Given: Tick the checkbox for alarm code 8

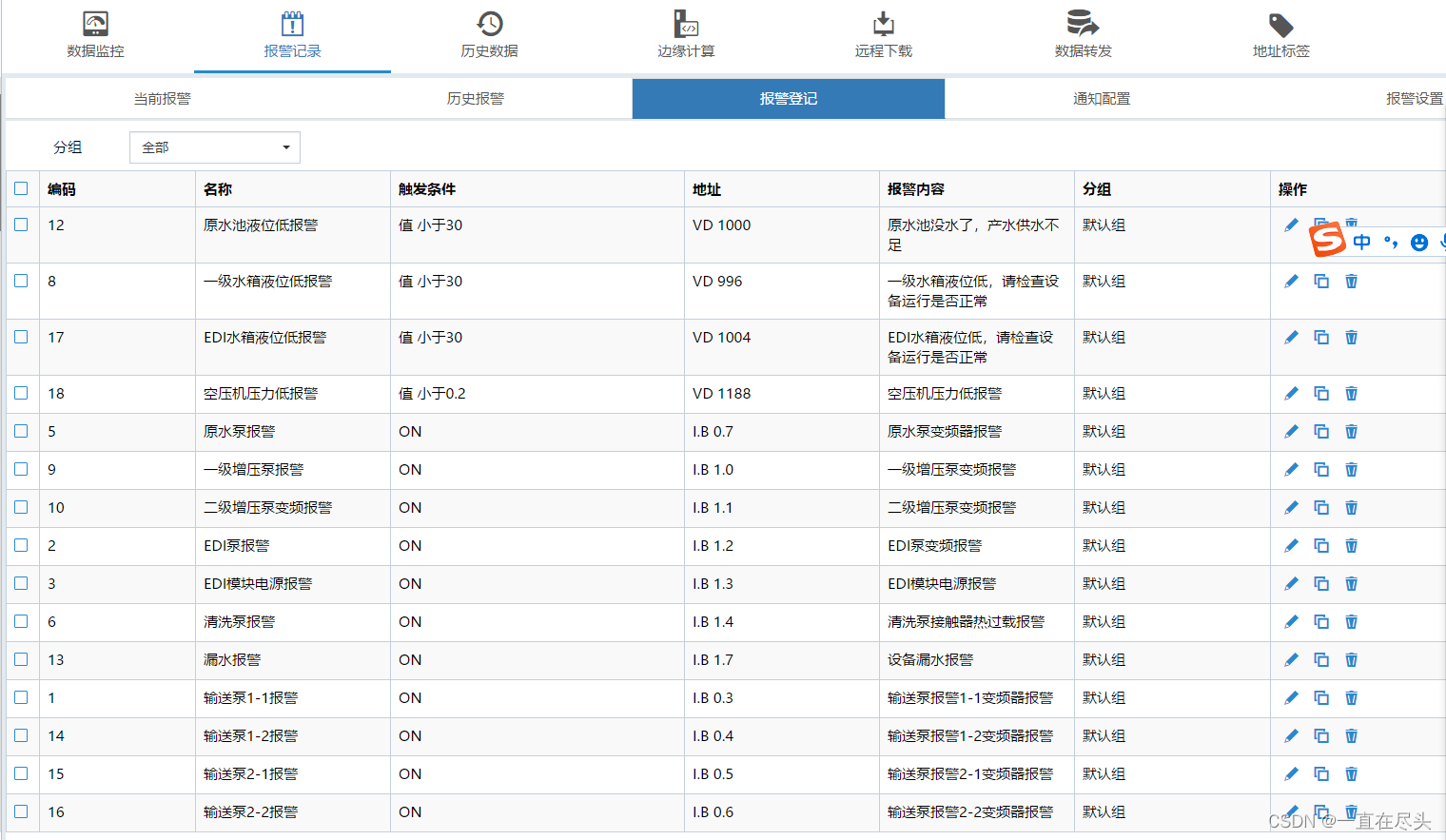Looking at the screenshot, I should click(x=21, y=281).
